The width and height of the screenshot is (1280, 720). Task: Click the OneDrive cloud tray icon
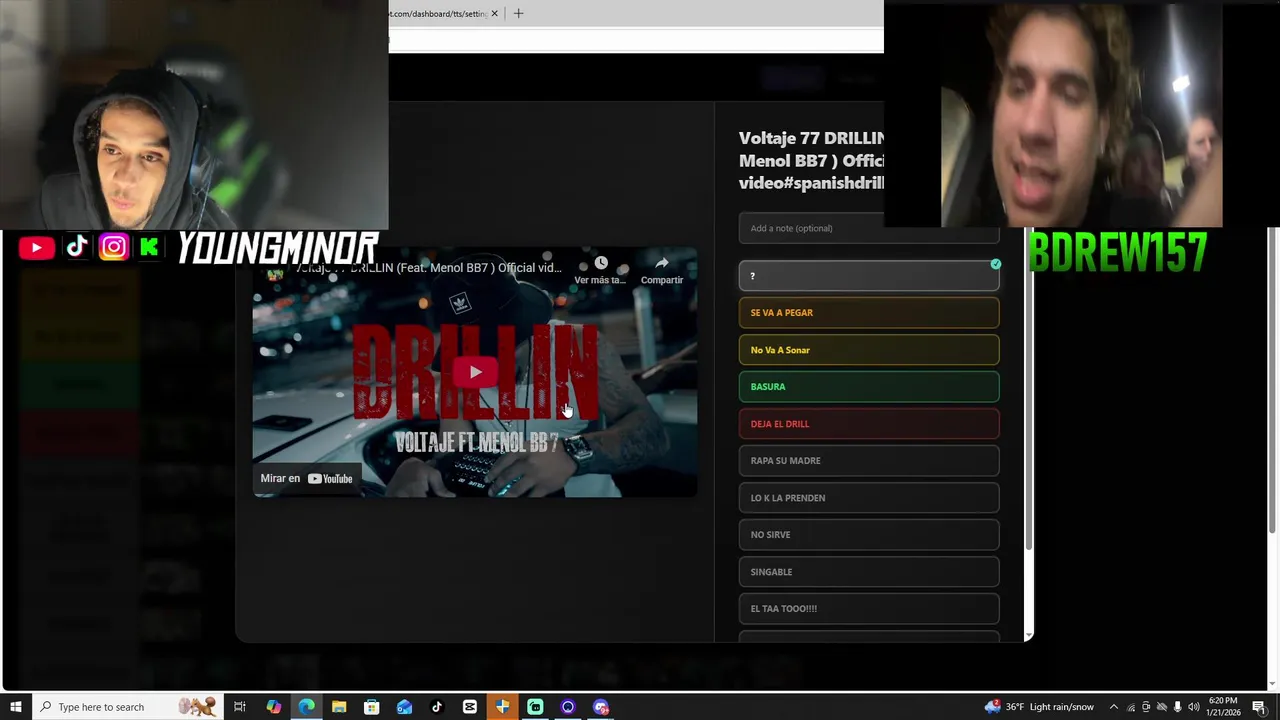1161,707
